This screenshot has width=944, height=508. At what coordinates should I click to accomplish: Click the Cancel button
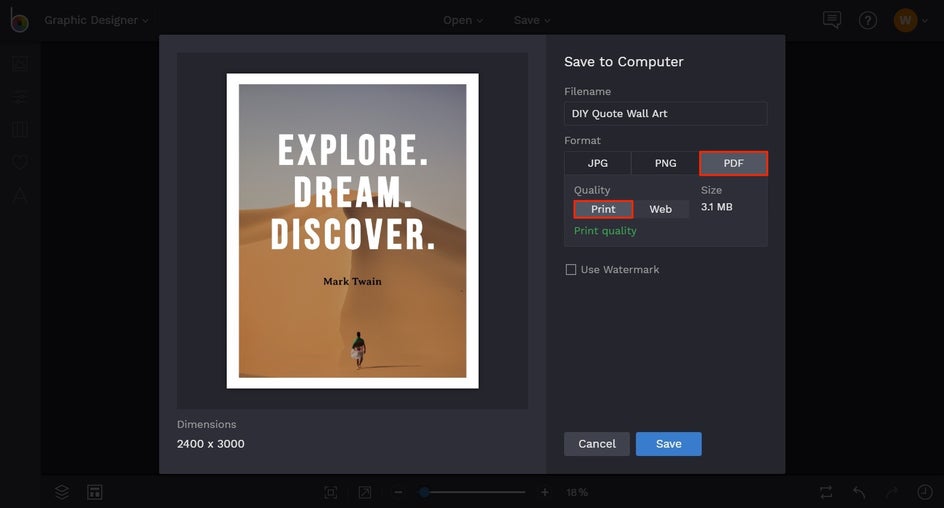pyautogui.click(x=597, y=444)
